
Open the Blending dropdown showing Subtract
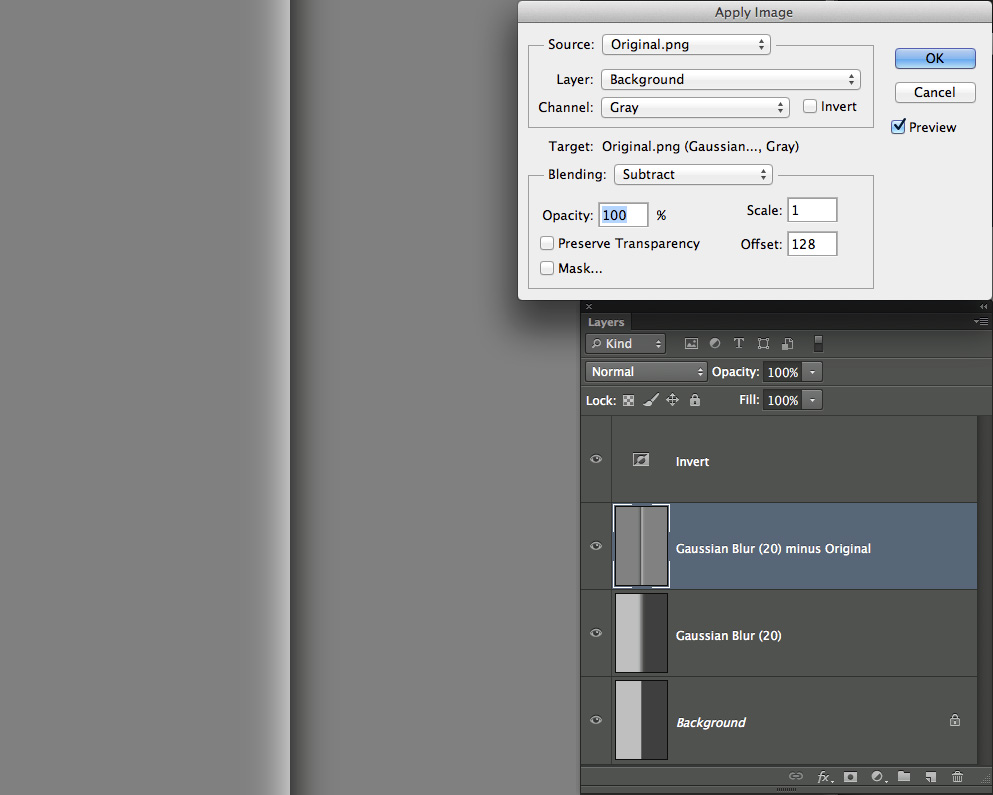693,174
